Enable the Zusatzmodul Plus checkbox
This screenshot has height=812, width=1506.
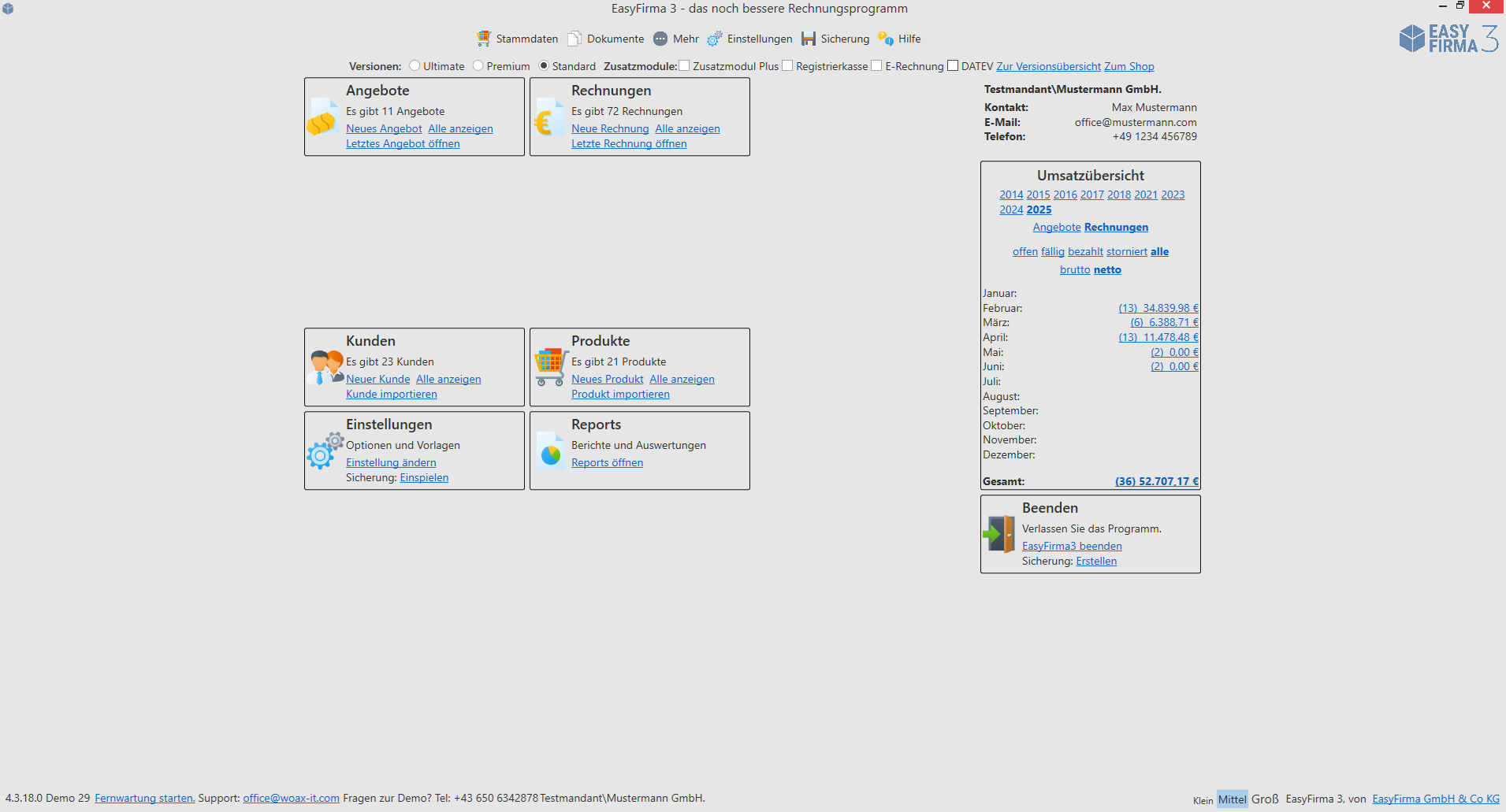click(684, 66)
